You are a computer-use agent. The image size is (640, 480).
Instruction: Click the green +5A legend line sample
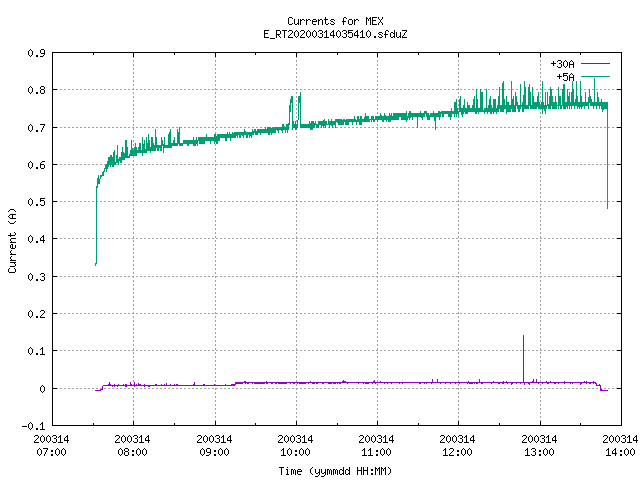595,76
